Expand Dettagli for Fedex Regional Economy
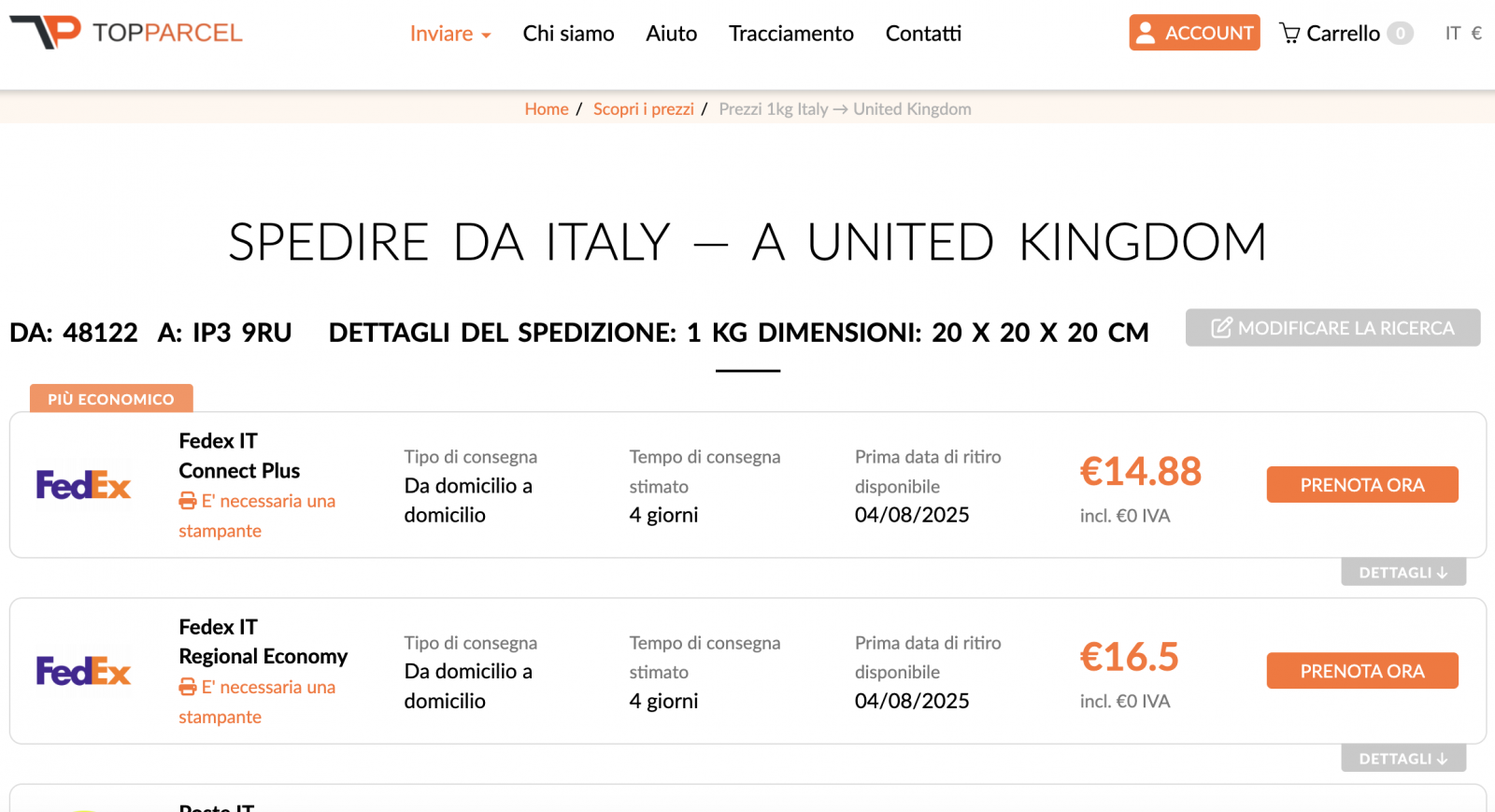 click(1403, 759)
